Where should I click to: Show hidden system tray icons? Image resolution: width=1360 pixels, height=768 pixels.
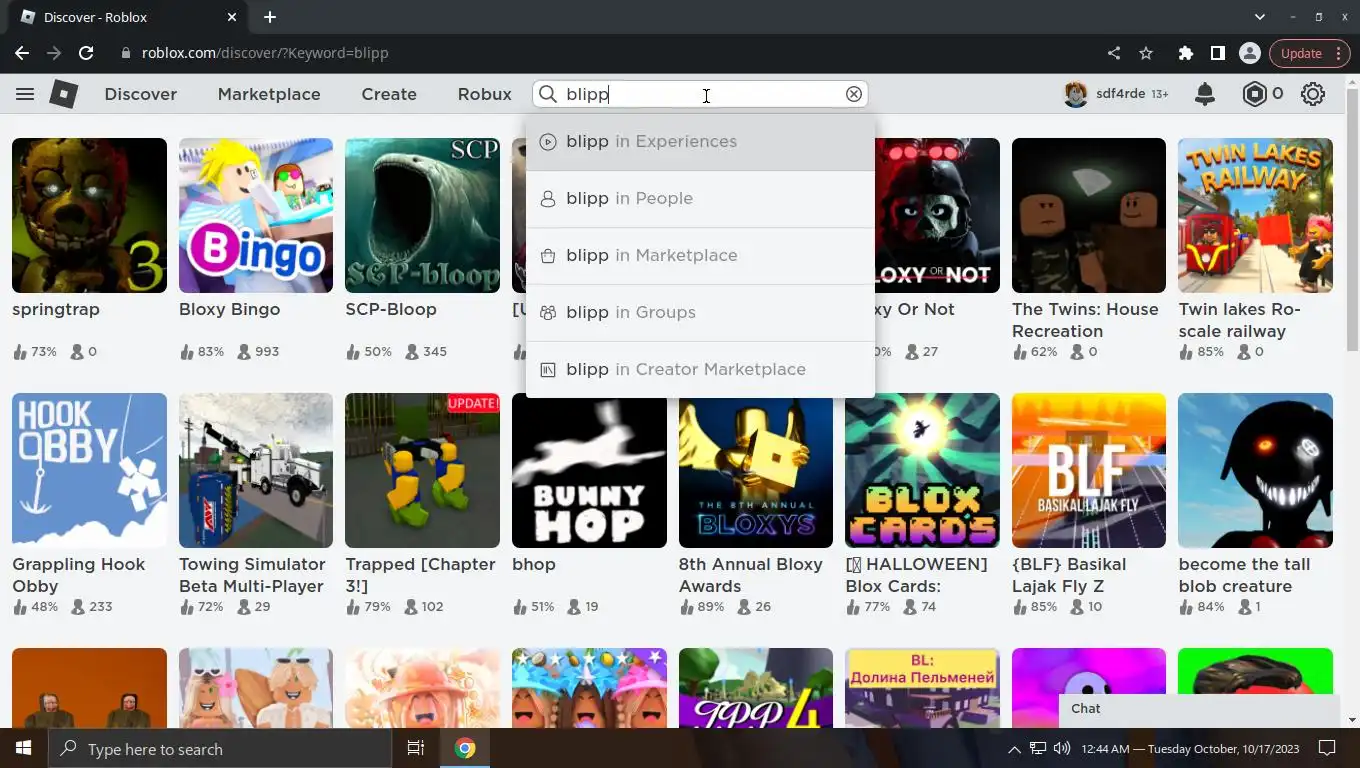pyautogui.click(x=1014, y=748)
